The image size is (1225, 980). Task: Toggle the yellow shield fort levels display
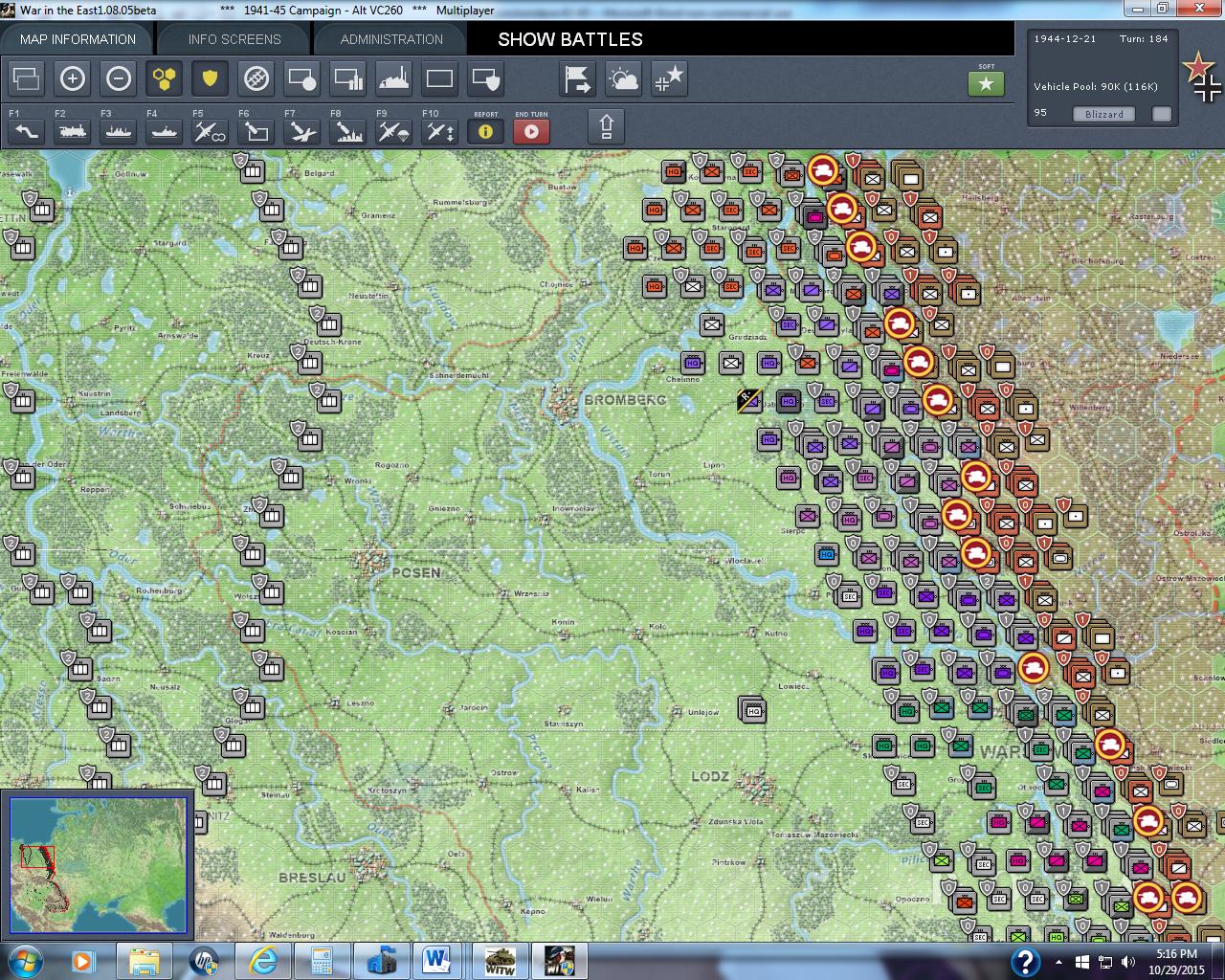coord(211,78)
